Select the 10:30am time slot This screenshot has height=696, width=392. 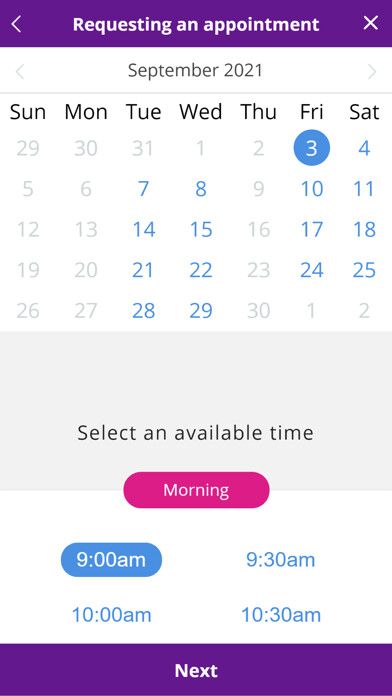(x=281, y=615)
